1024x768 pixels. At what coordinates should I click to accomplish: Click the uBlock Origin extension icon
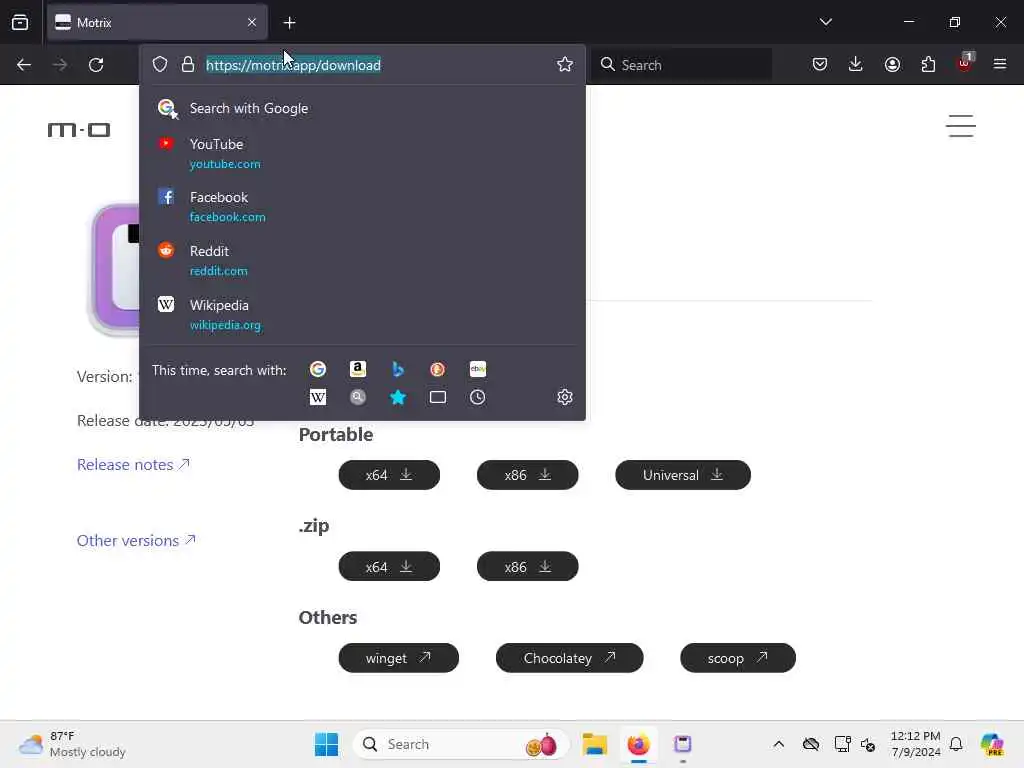coord(965,63)
